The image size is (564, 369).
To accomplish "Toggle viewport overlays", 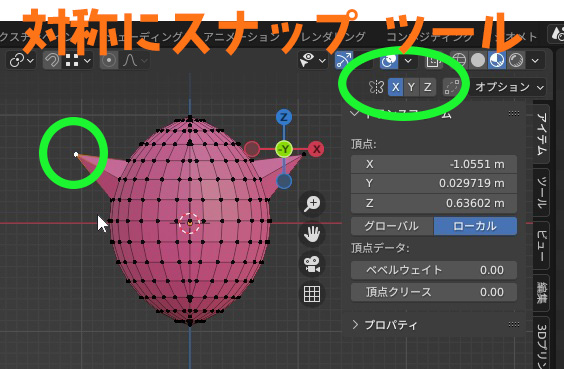I will [389, 60].
